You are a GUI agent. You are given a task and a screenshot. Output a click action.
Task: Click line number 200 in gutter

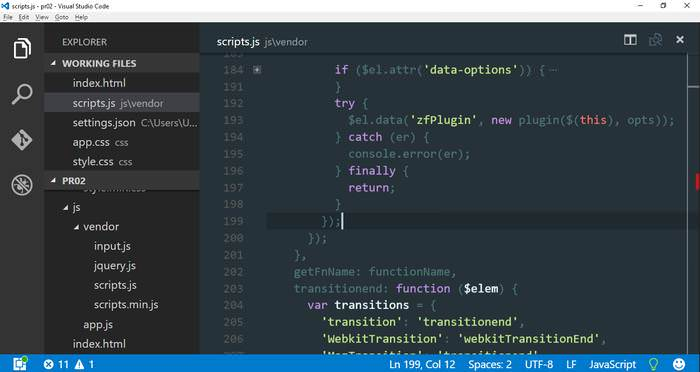point(233,238)
